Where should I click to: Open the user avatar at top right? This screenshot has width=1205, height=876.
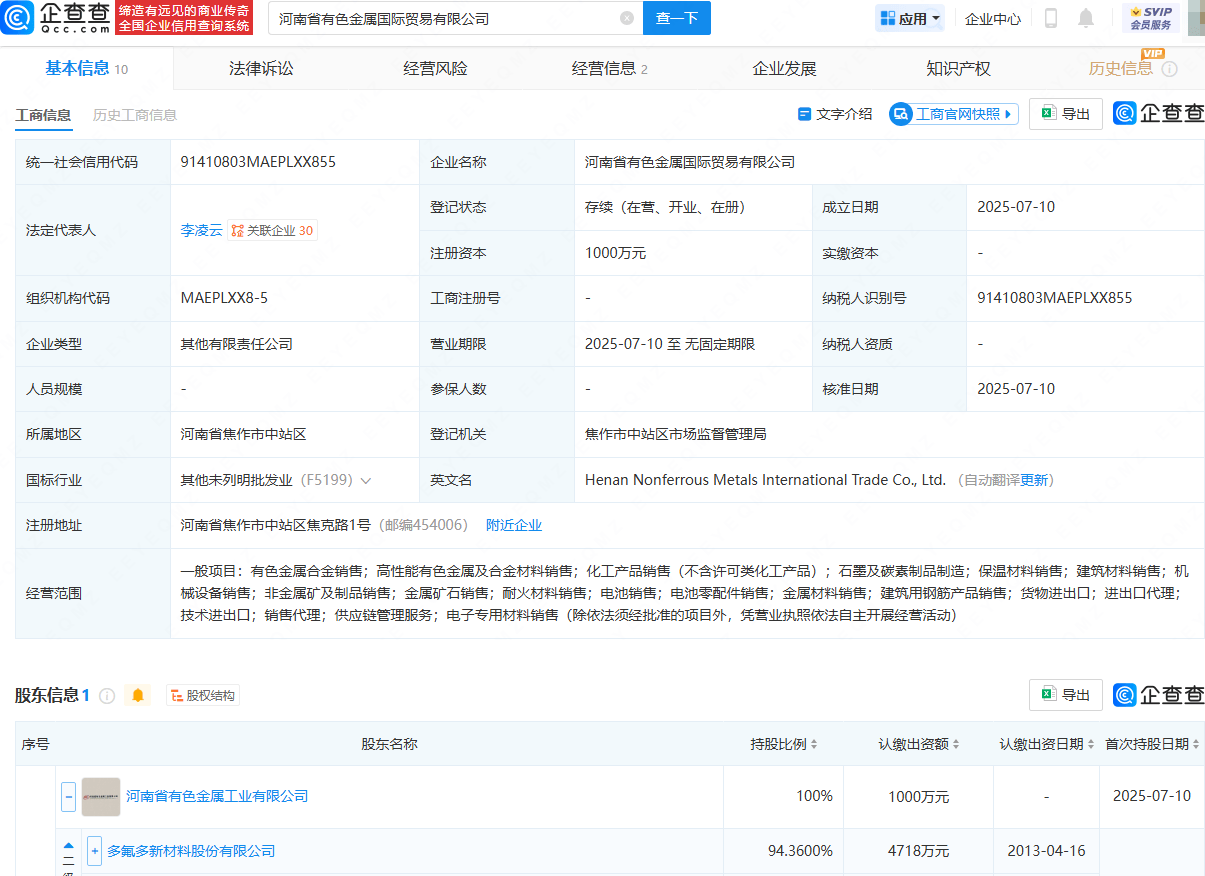1196,17
